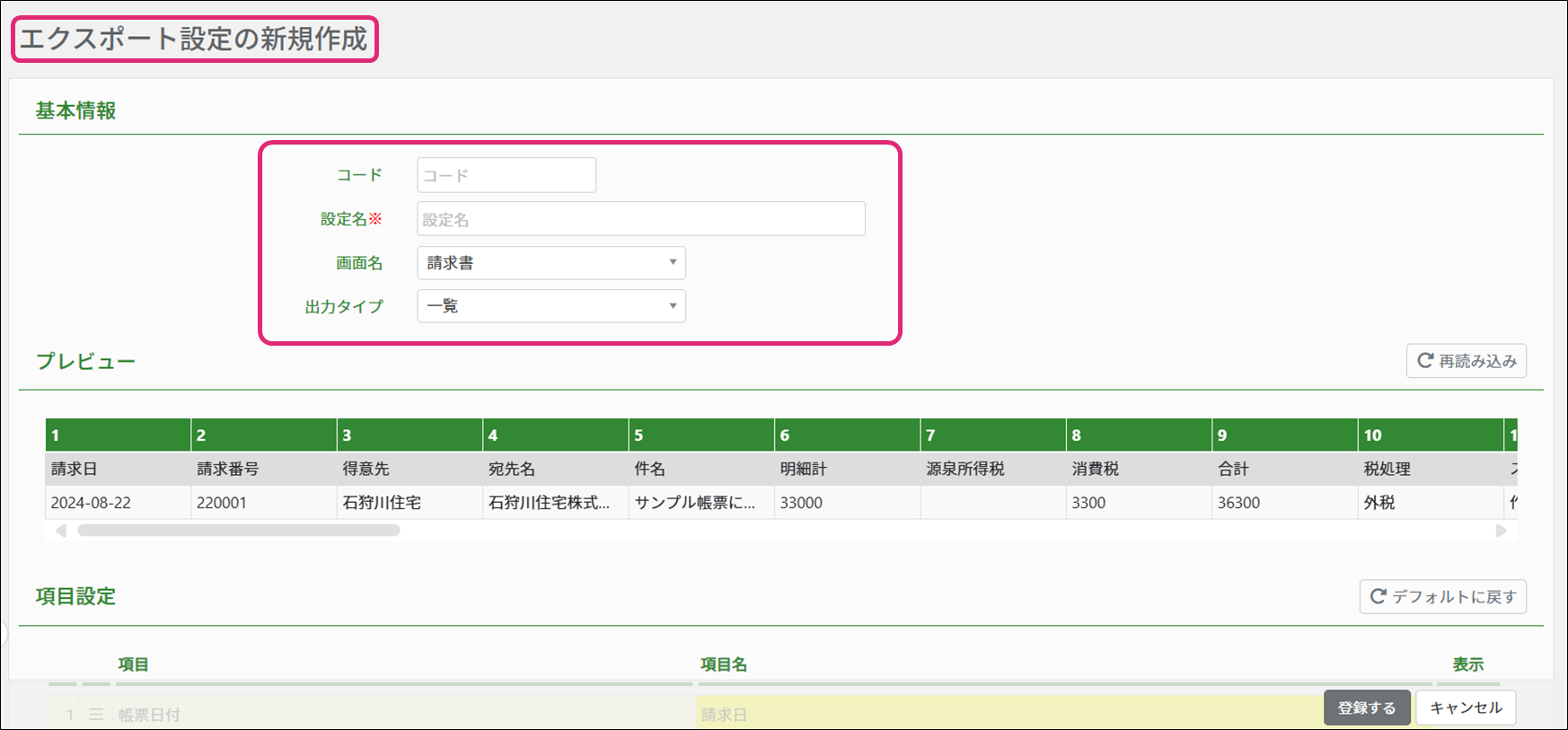Click the 項目名 field containing 請求日
Viewport: 1568px width, 730px height.
click(1006, 715)
